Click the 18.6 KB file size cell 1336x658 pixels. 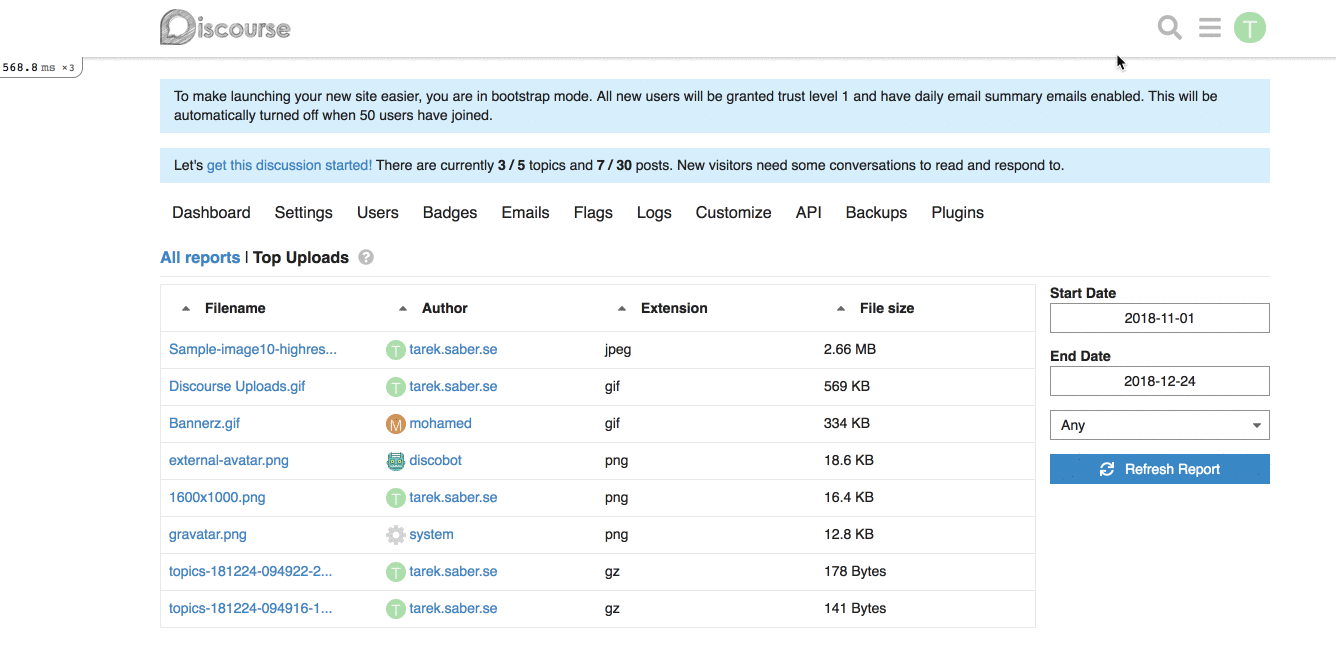(849, 460)
